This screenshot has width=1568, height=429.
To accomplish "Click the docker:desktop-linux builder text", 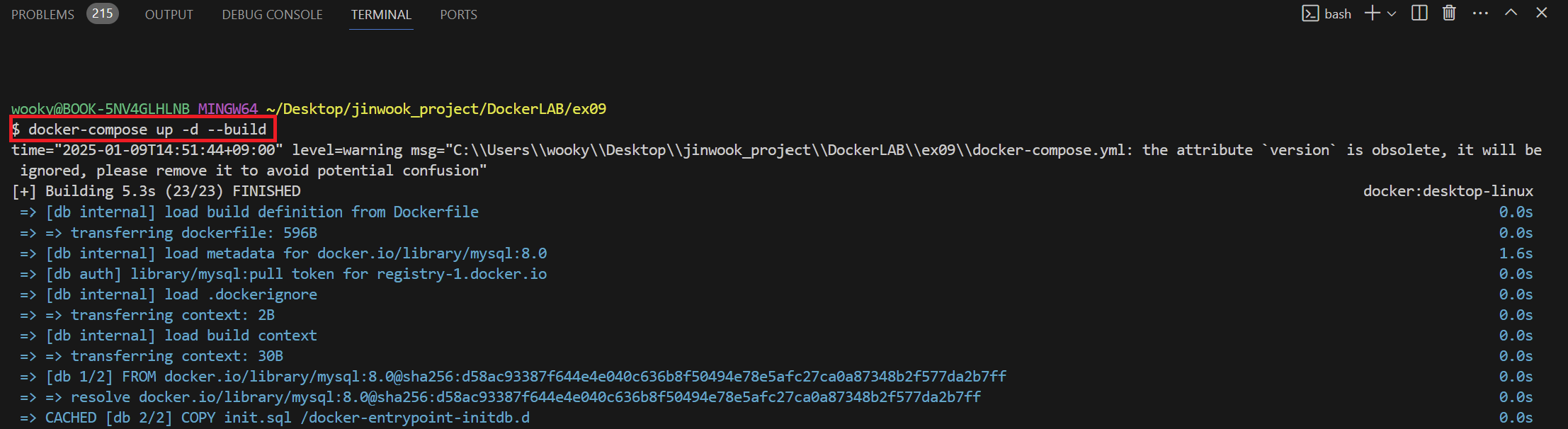I will [1448, 191].
